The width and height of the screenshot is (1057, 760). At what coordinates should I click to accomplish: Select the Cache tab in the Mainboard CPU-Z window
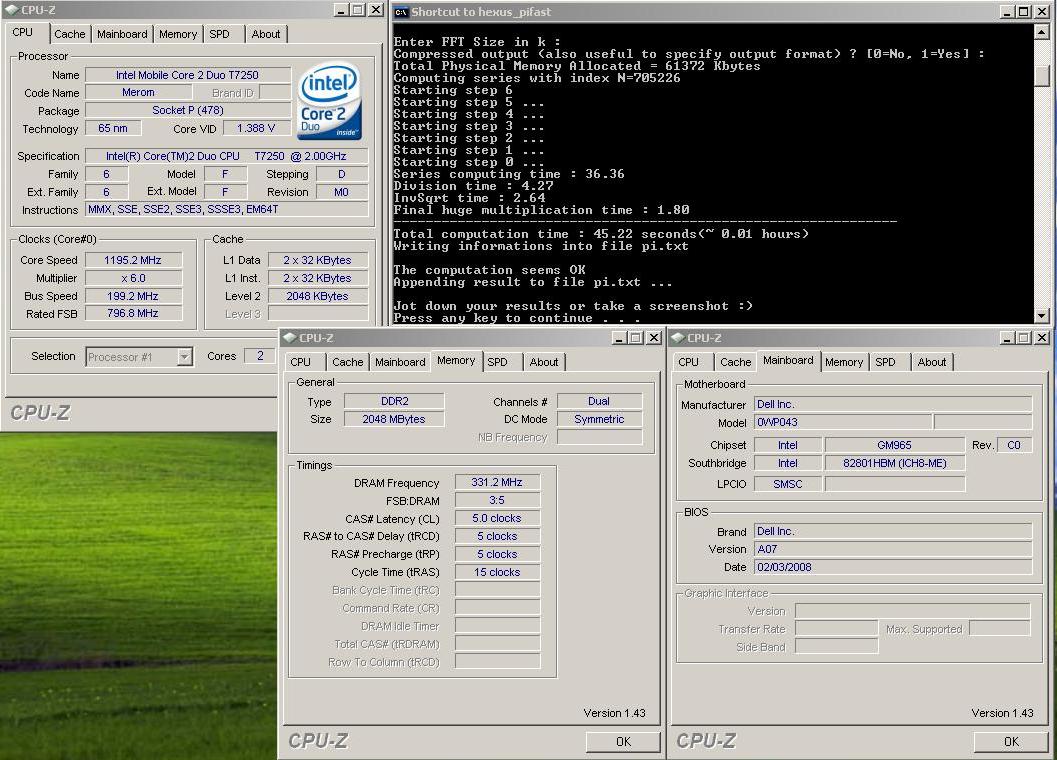735,361
